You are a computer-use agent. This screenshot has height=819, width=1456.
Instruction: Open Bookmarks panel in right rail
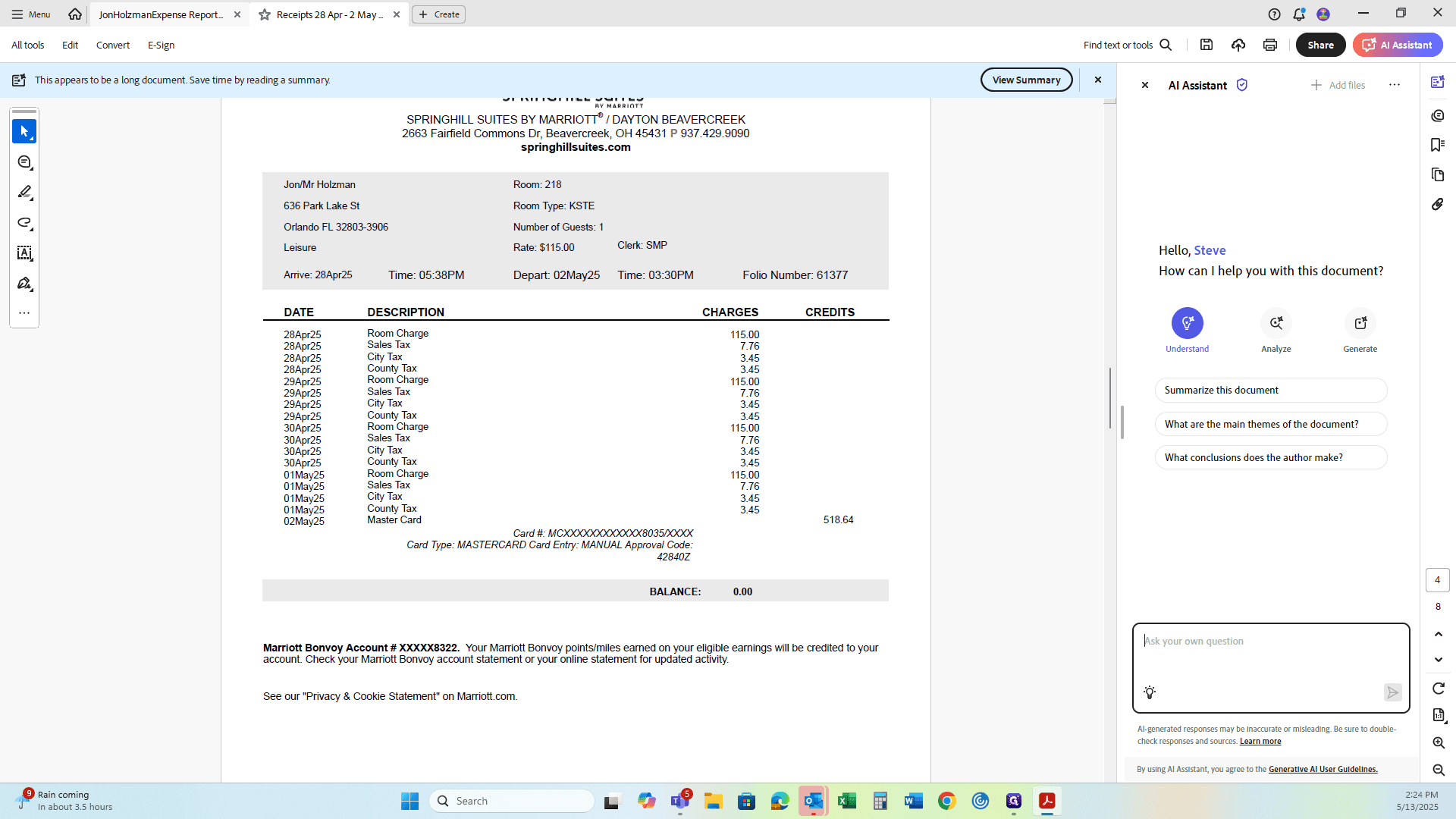pos(1438,145)
